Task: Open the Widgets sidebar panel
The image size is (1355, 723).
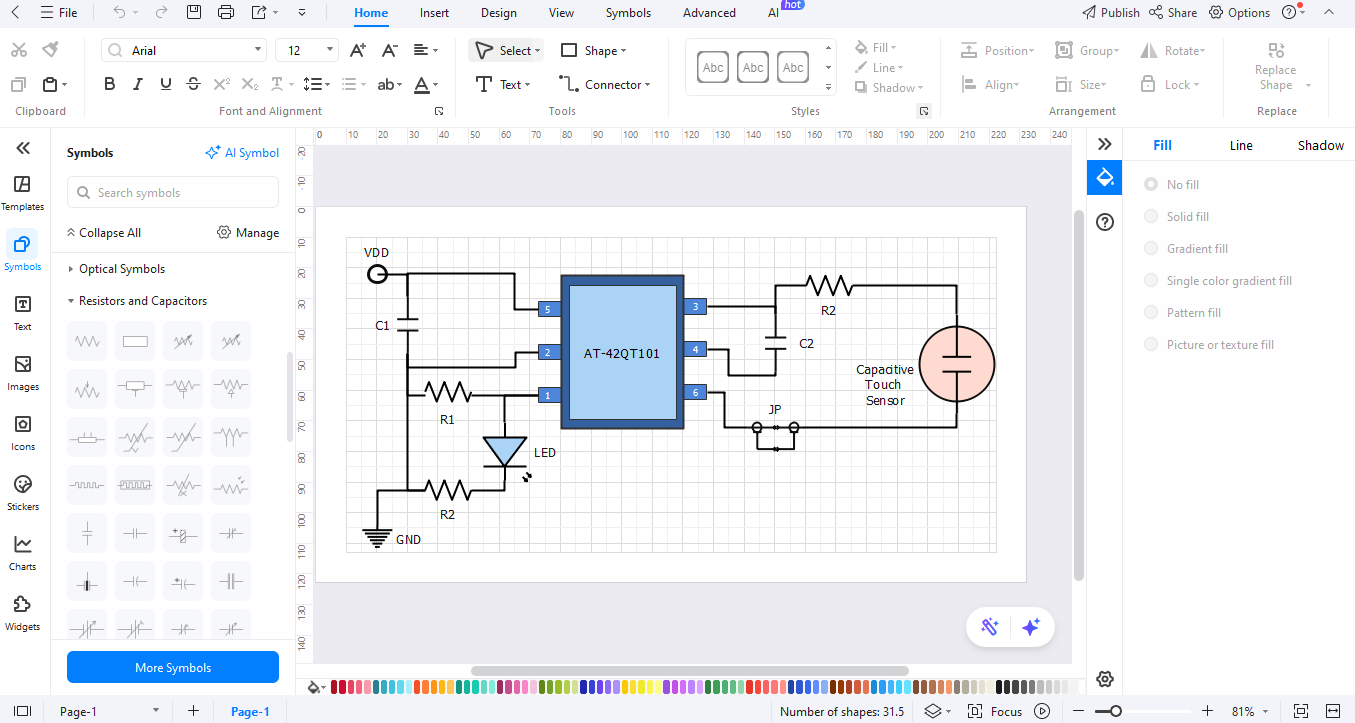Action: 22,613
